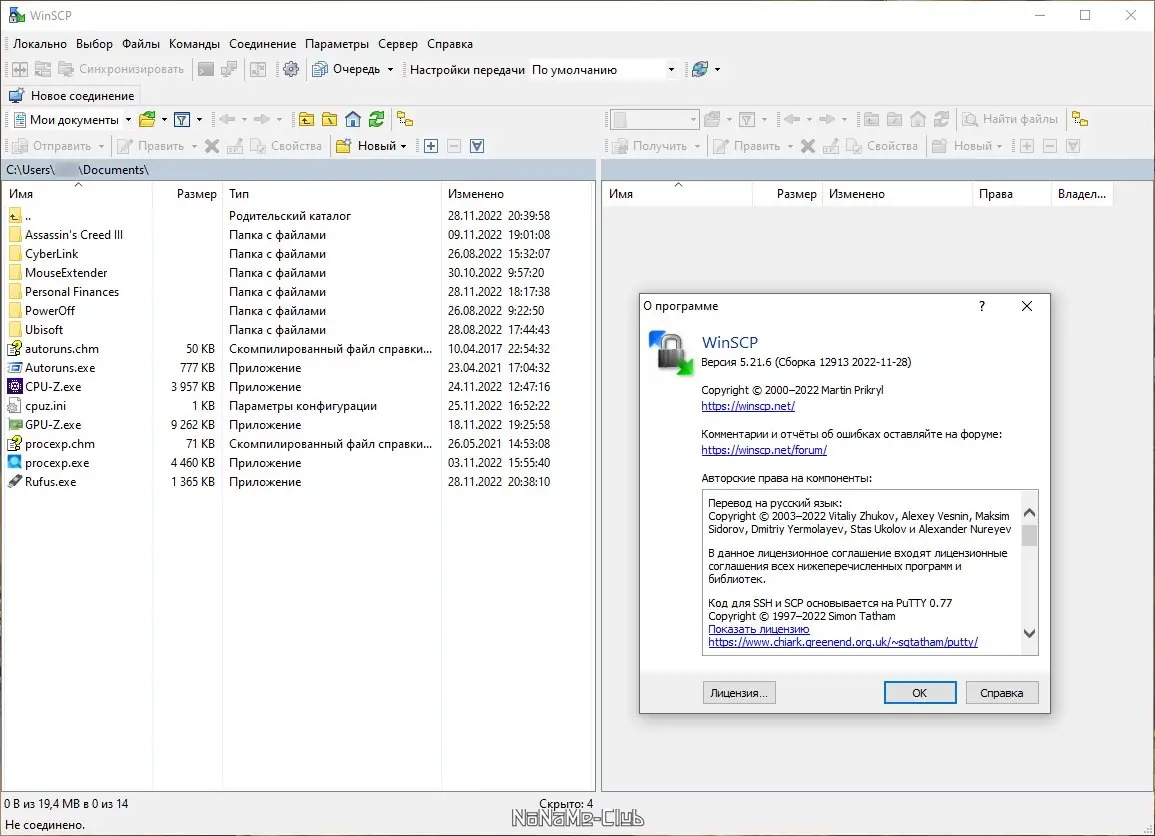1155x836 pixels.
Task: Open local home directory icon
Action: pyautogui.click(x=352, y=120)
